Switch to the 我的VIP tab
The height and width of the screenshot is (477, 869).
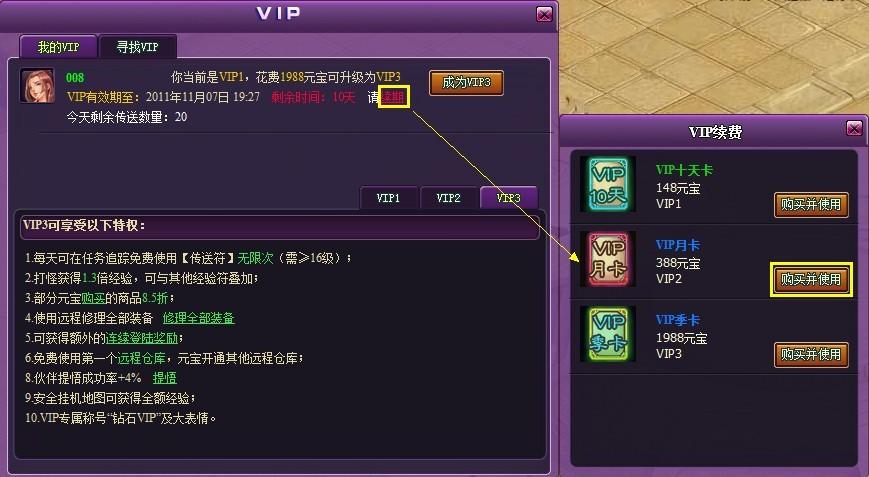(58, 47)
